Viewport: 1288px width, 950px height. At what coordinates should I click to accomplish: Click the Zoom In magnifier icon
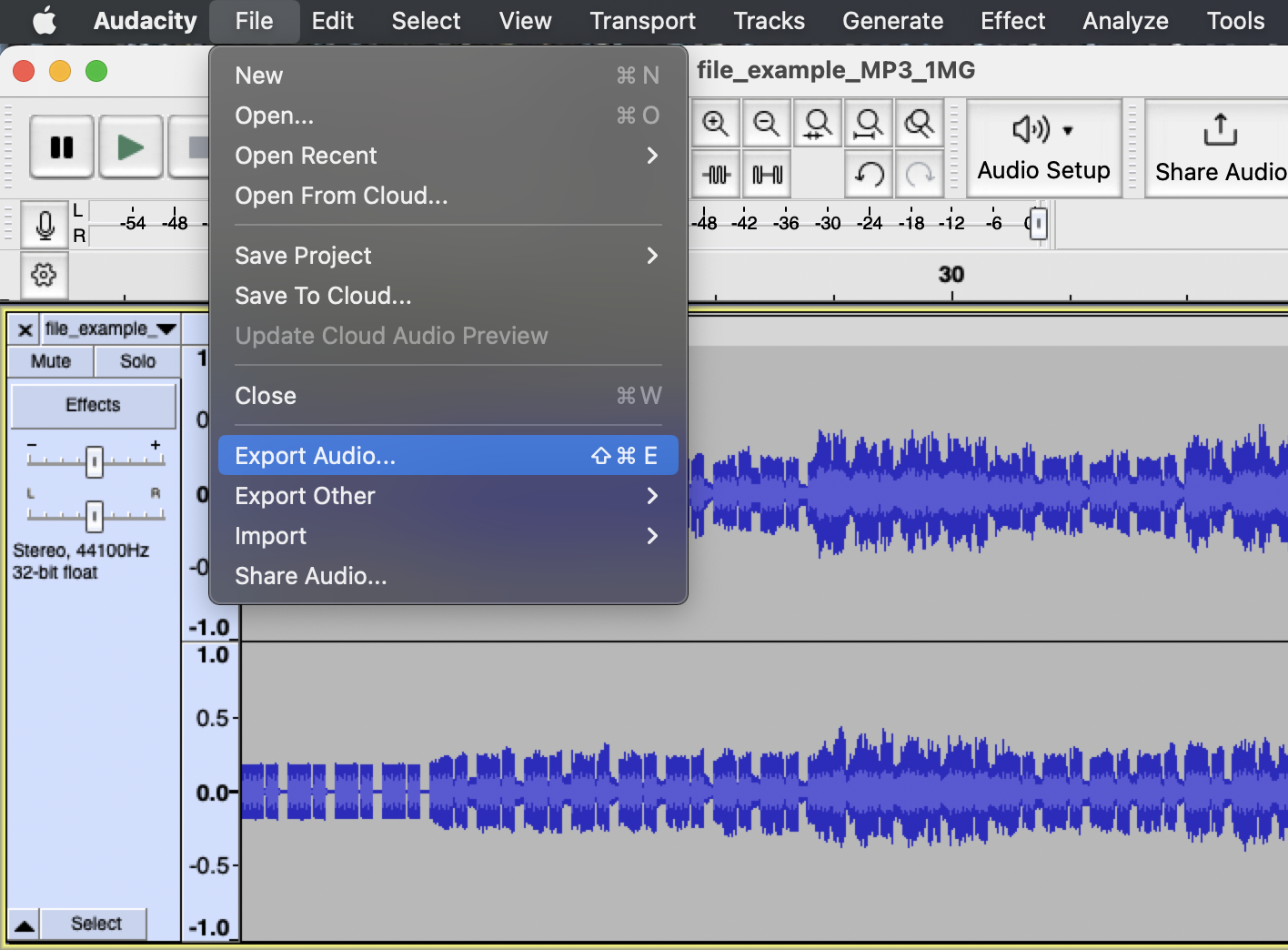coord(716,123)
